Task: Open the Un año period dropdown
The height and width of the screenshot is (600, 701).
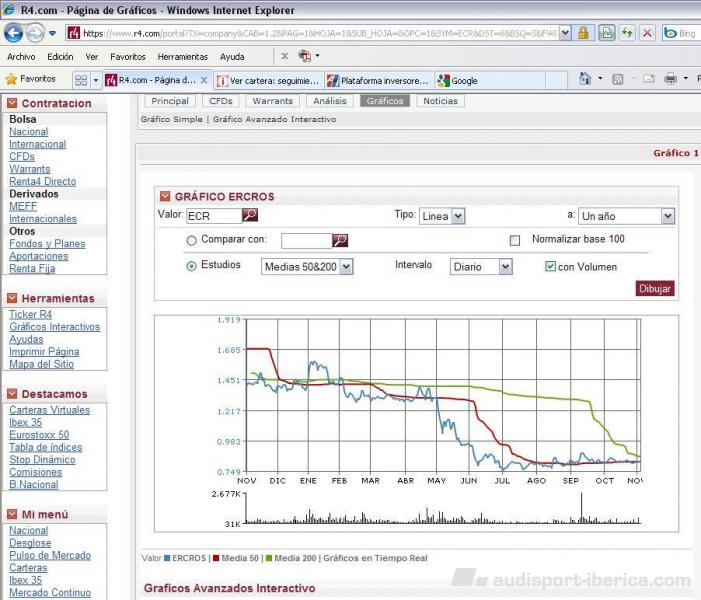Action: point(626,216)
